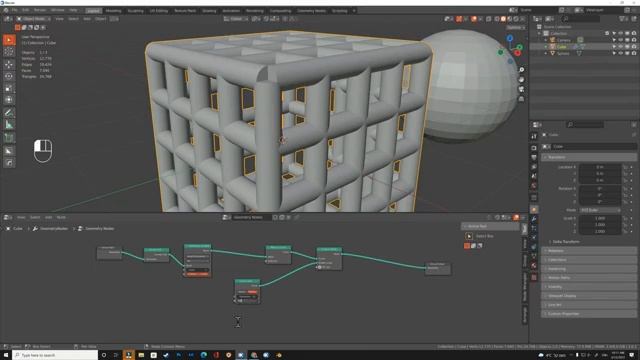
Task: Open the viewport Options button
Action: (516, 28)
